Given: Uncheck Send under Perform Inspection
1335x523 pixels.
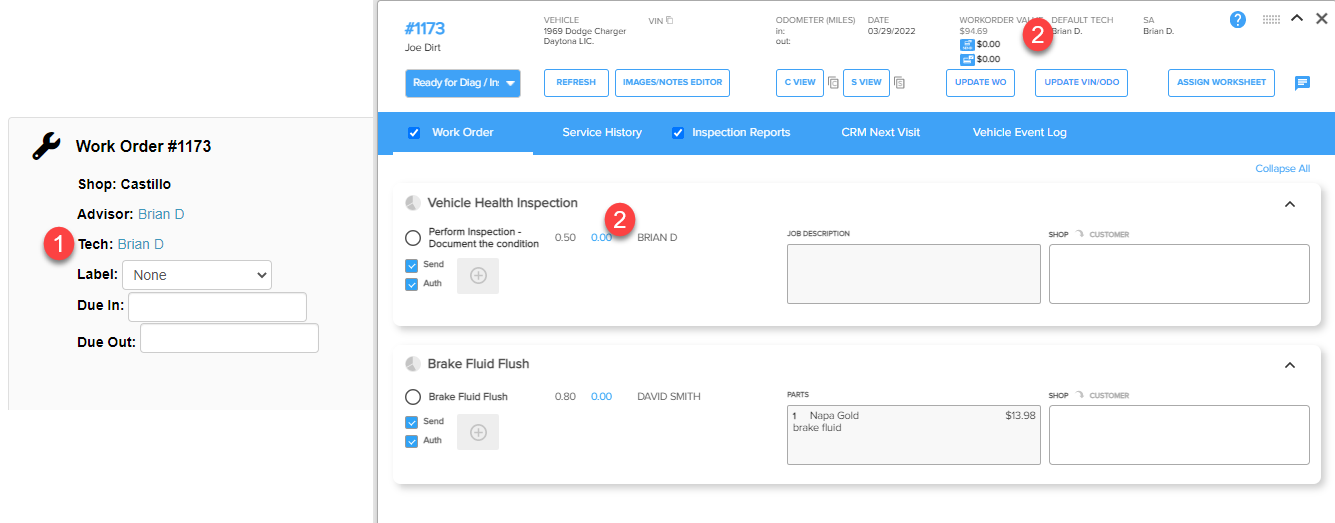Looking at the screenshot, I should coord(412,266).
